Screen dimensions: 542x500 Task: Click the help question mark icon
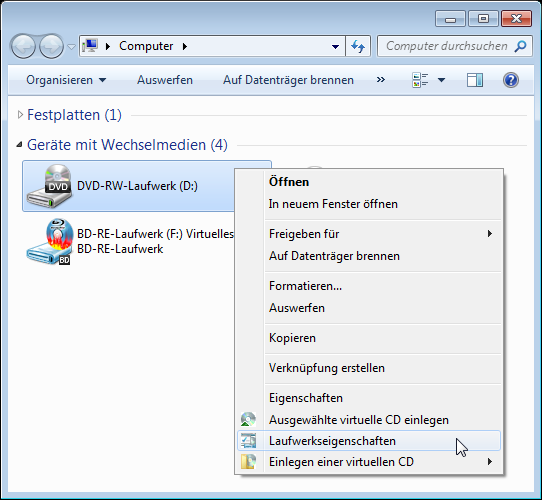[511, 80]
